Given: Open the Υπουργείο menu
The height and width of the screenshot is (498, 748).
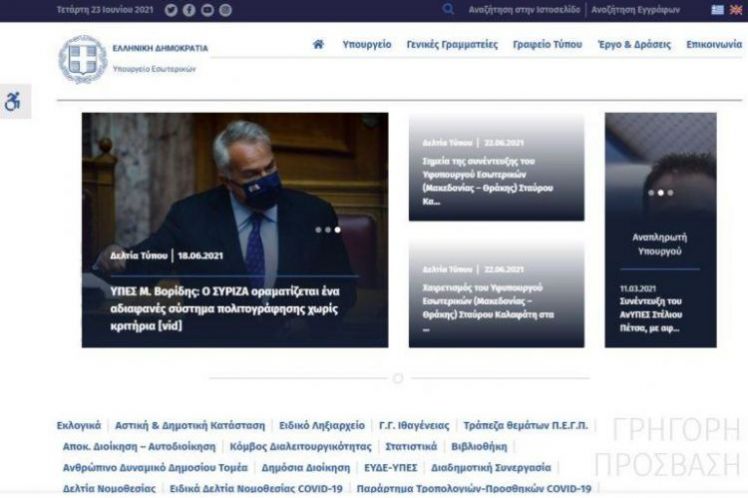Looking at the screenshot, I should [x=366, y=45].
